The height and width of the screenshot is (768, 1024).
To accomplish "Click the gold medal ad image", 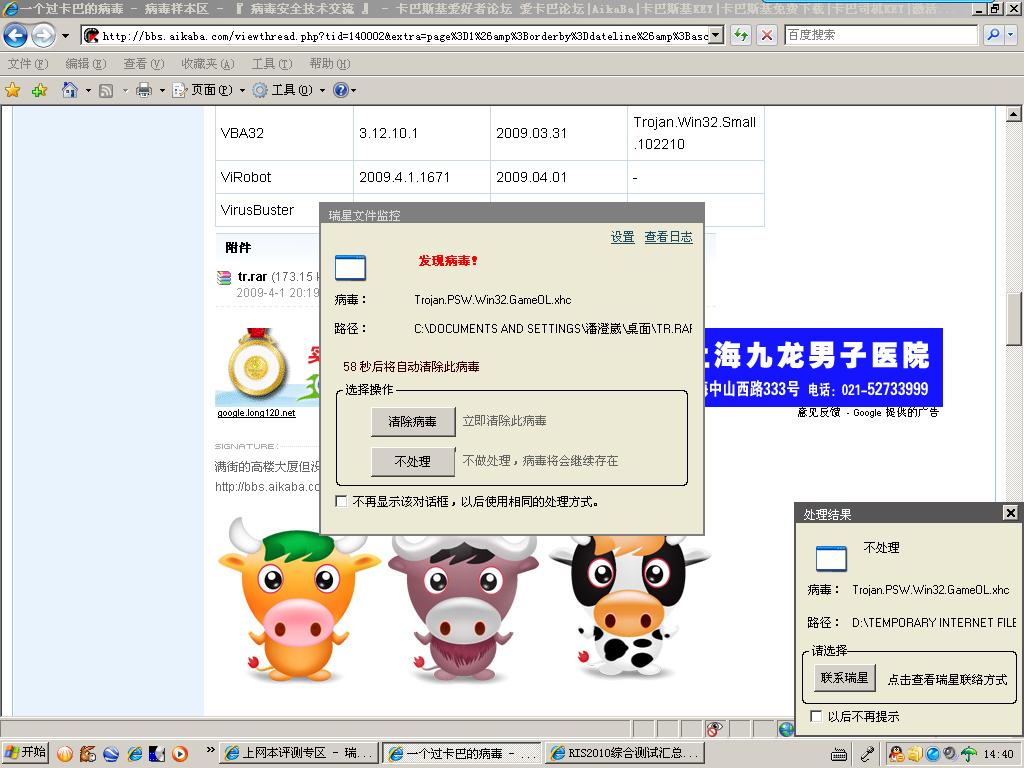I will pos(257,364).
